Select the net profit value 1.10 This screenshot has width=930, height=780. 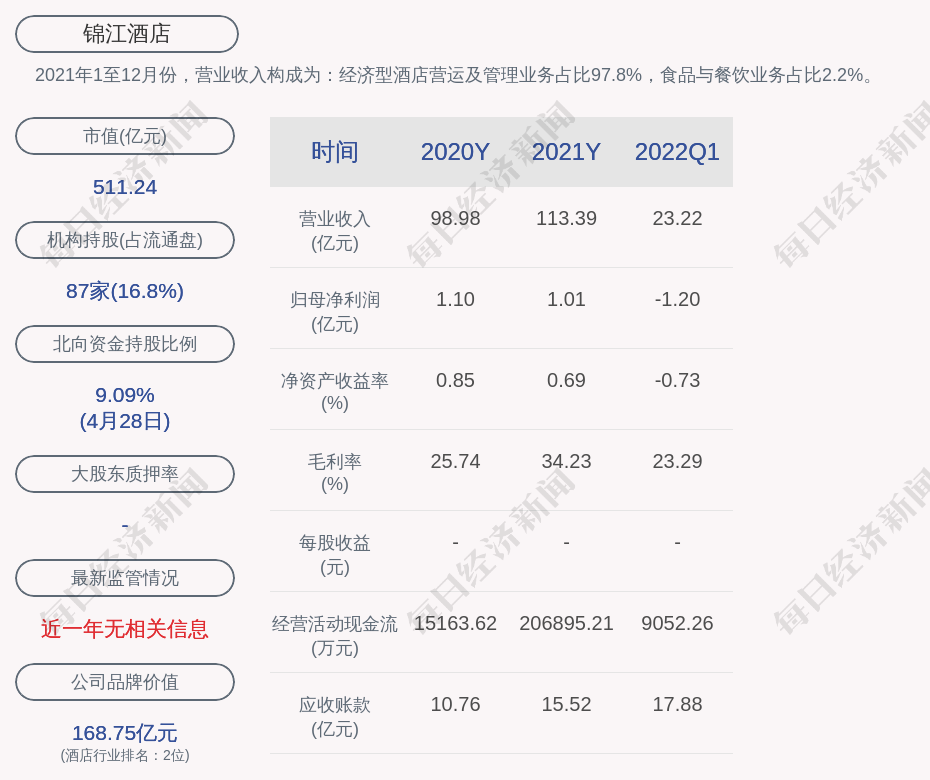click(456, 300)
